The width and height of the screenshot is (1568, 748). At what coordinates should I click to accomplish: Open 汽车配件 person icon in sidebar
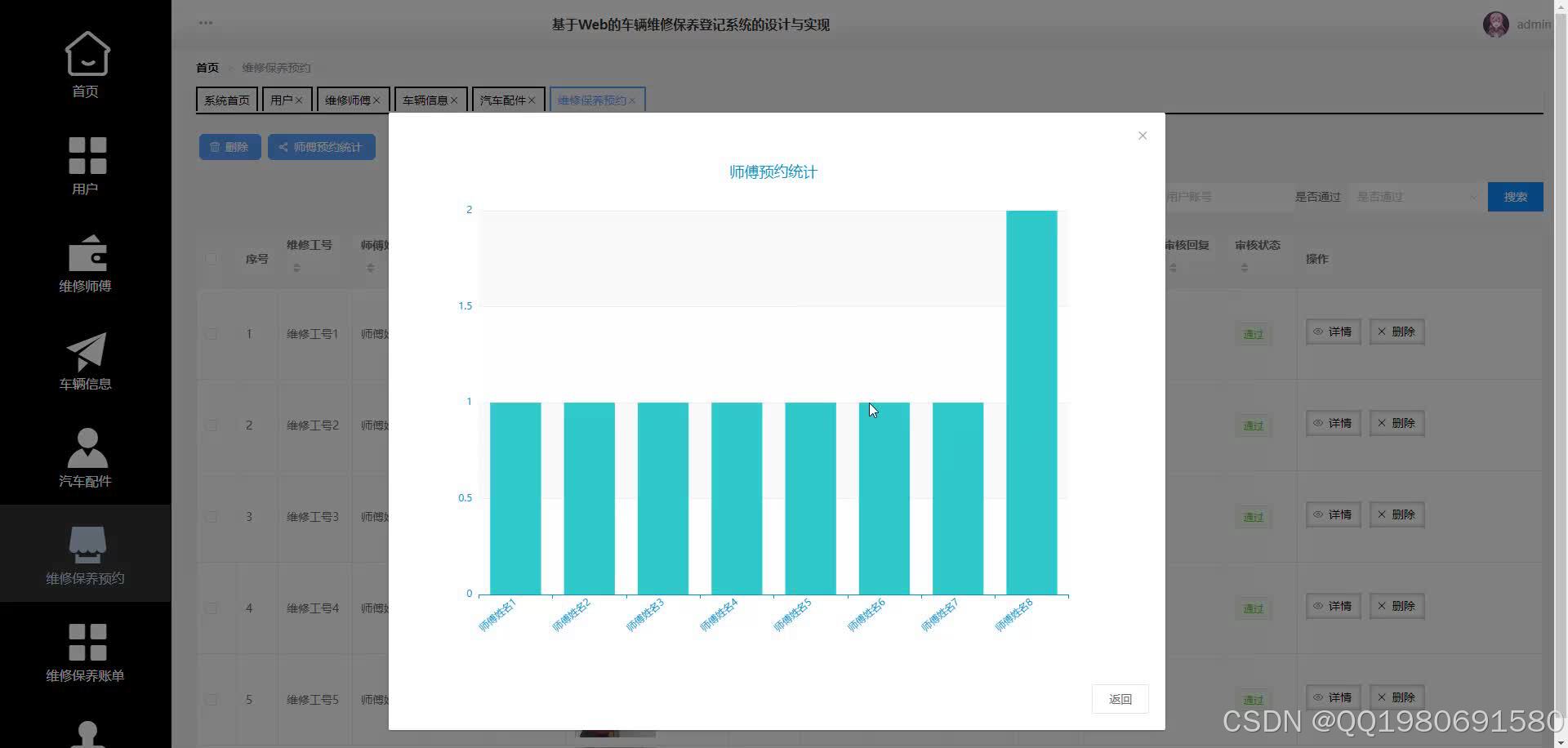[87, 448]
